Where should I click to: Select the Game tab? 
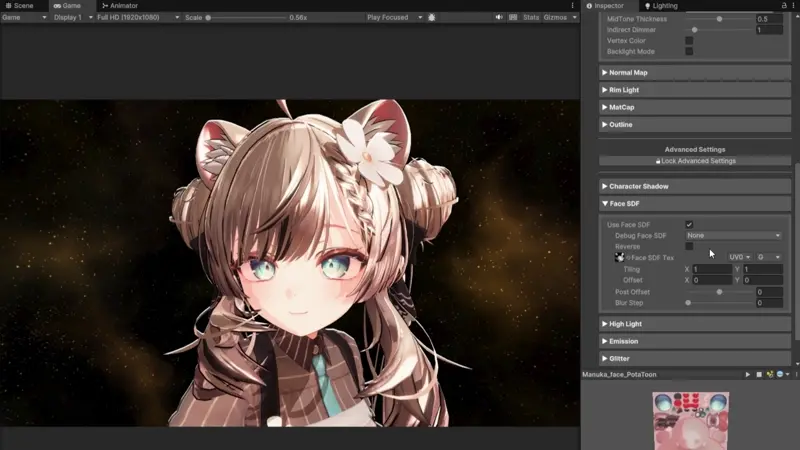click(x=67, y=6)
